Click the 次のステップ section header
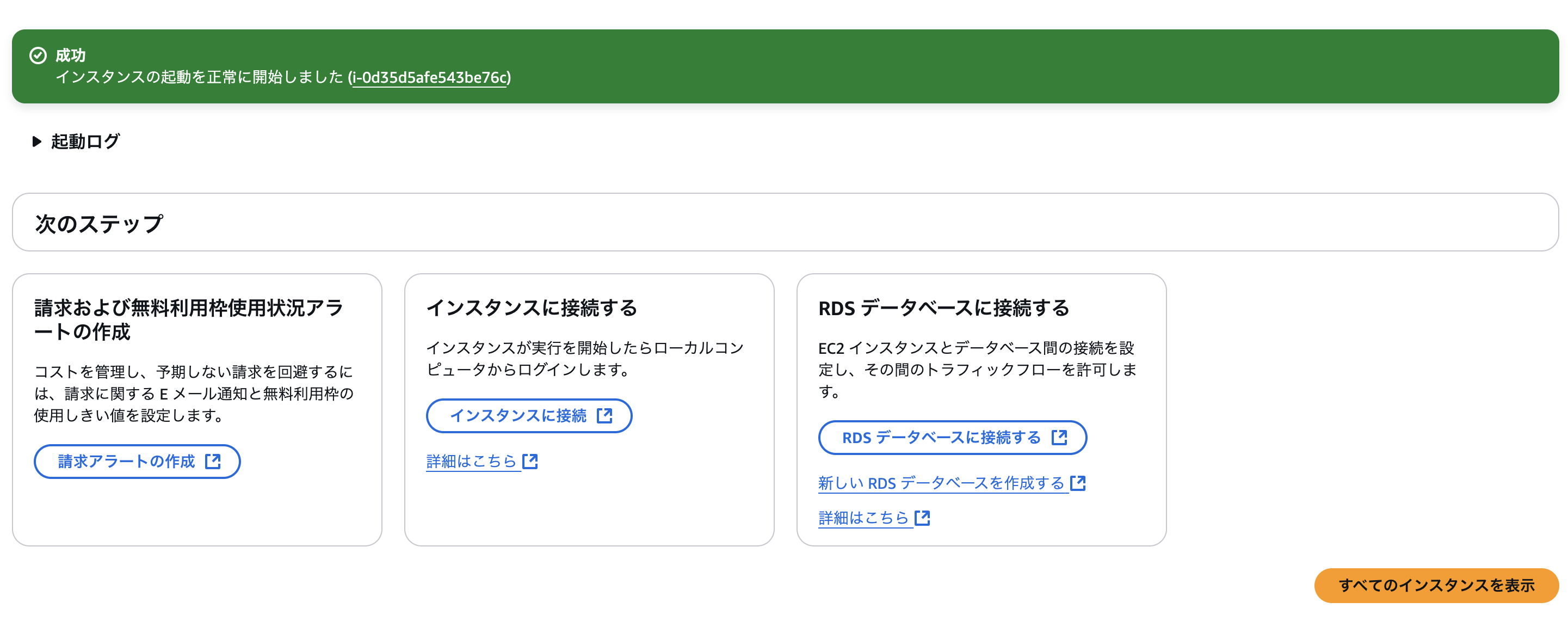 99,222
